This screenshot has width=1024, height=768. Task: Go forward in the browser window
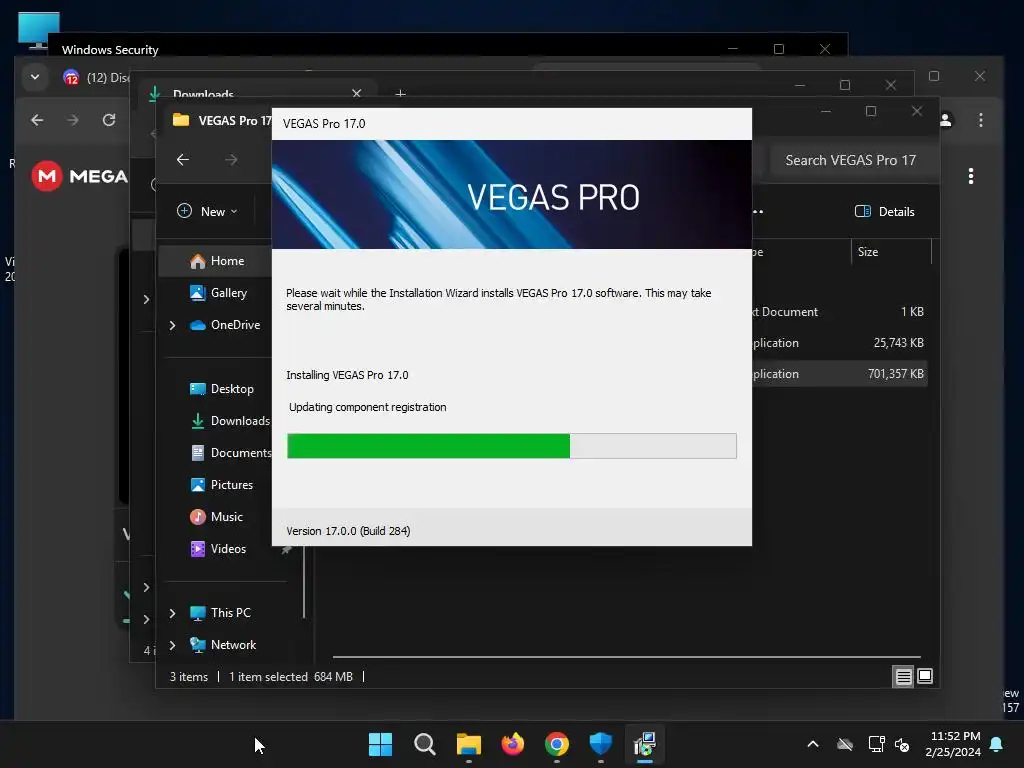(x=73, y=120)
